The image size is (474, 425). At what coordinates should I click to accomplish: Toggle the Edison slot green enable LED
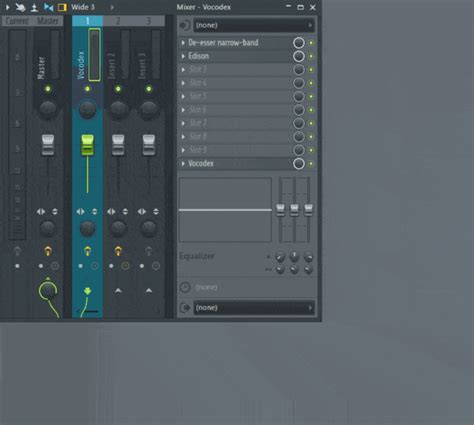click(x=311, y=56)
